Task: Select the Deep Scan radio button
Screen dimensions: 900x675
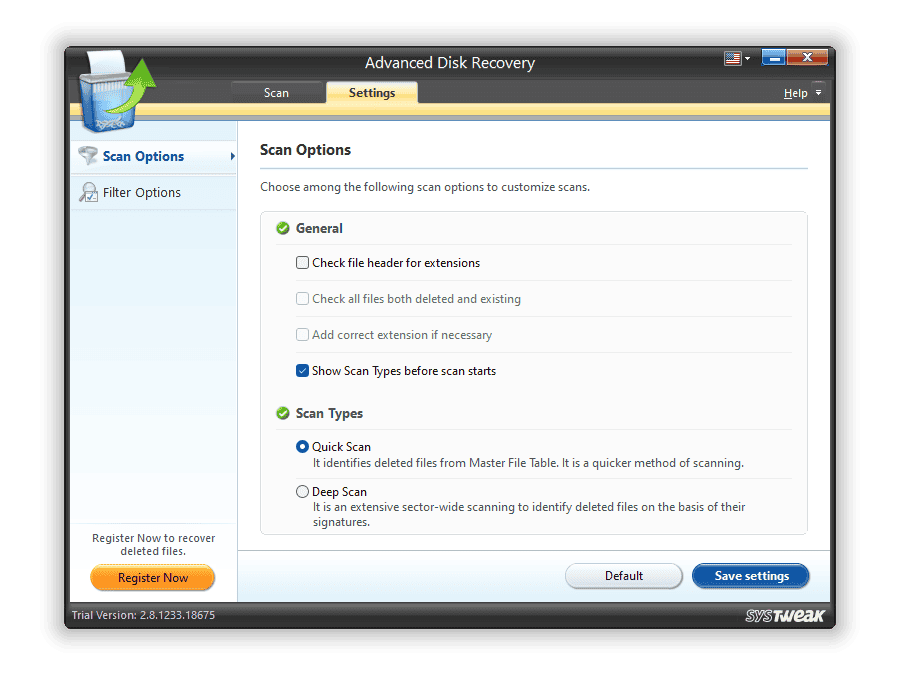Action: pos(302,492)
